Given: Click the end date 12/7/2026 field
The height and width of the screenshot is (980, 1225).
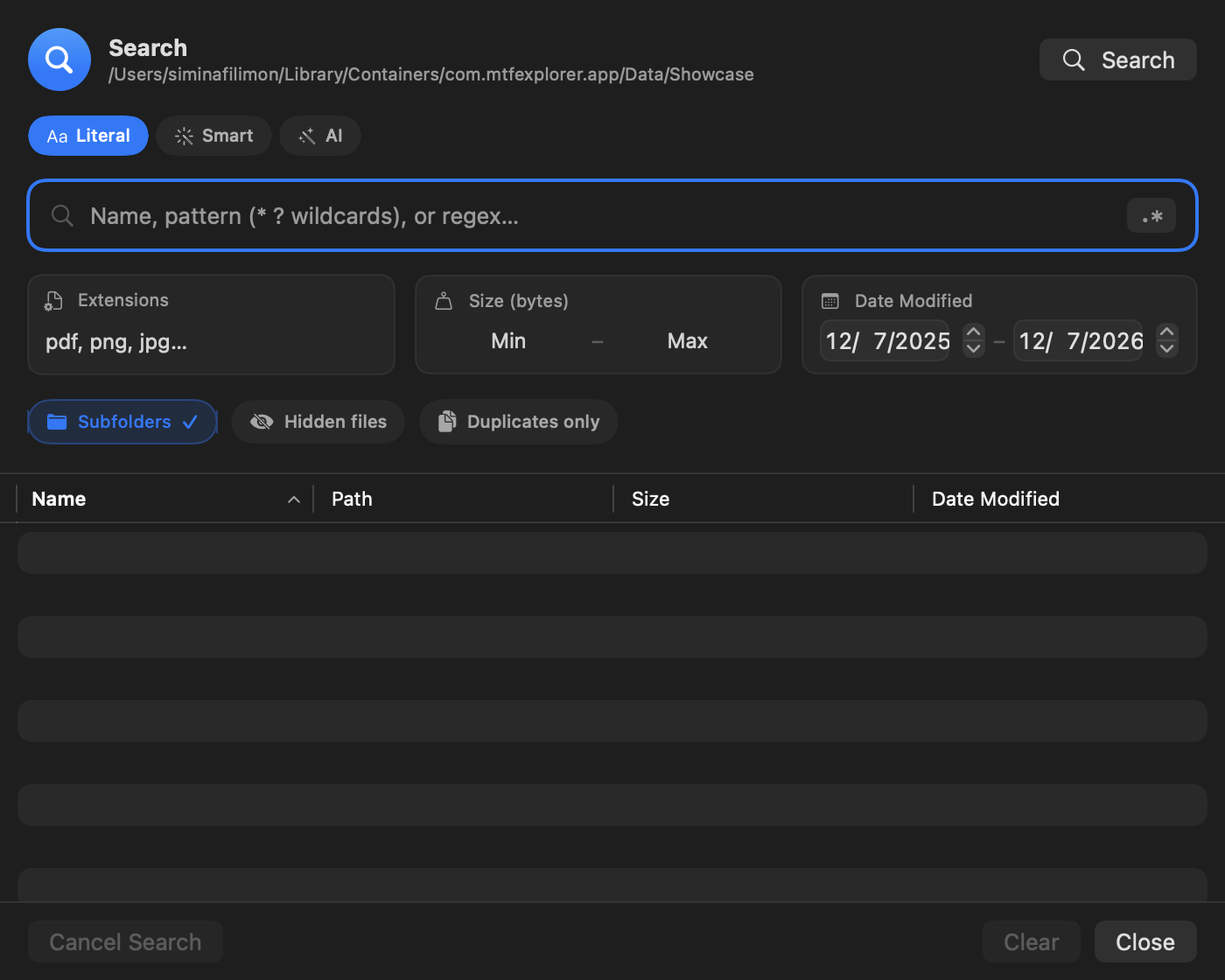Looking at the screenshot, I should 1079,340.
